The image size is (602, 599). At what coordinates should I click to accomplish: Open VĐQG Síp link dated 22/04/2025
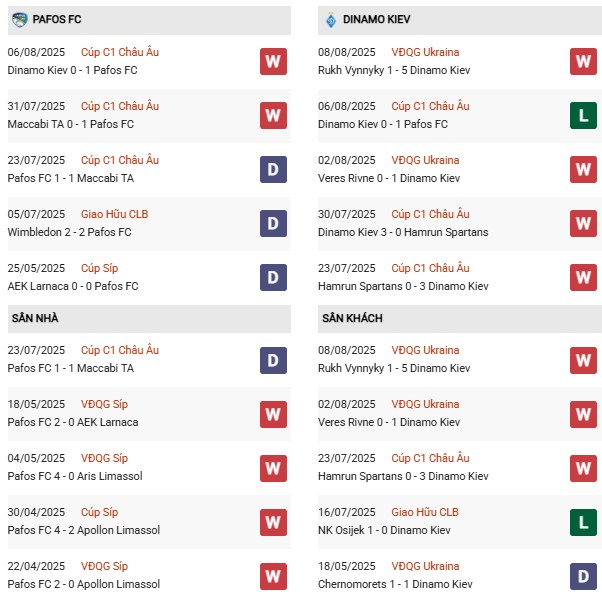coord(104,566)
